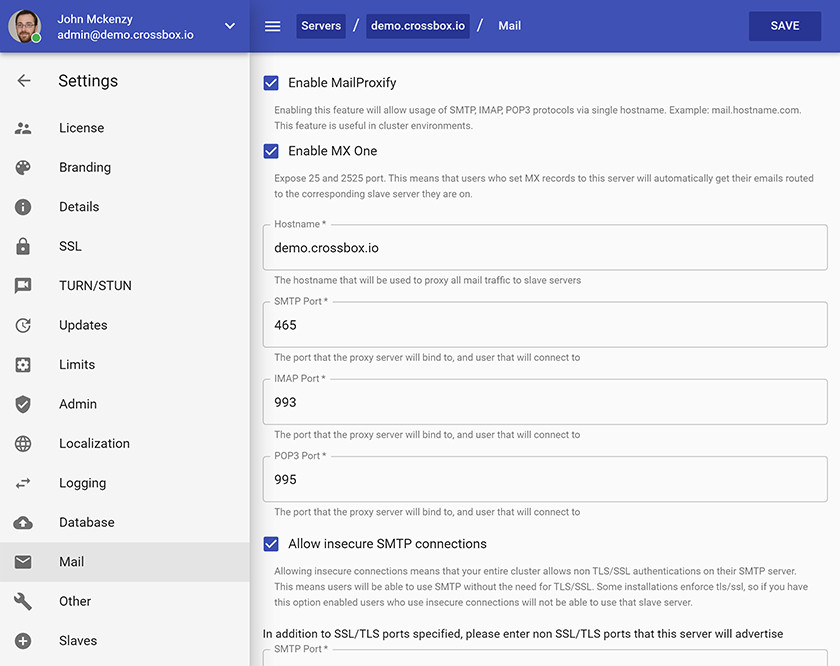Screen dimensions: 840x666
Task: Expand the John Mckenzy account dropdown
Action: coord(230,26)
